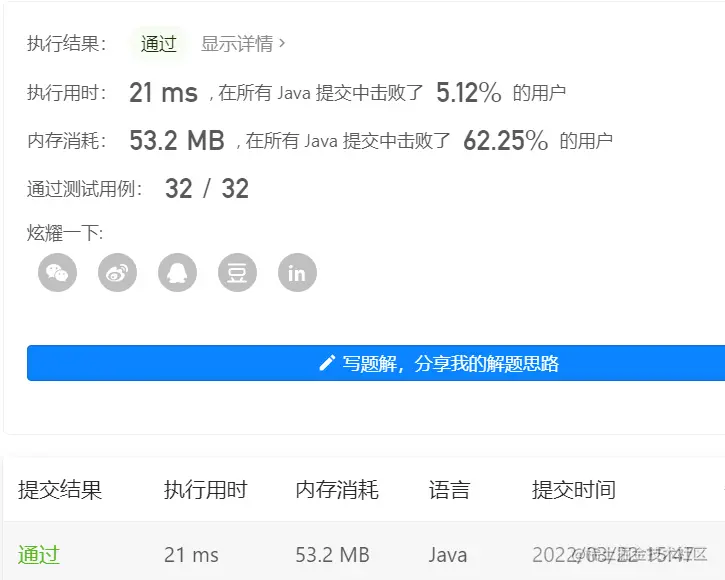Open the green 通过 submission link in table

click(x=39, y=555)
